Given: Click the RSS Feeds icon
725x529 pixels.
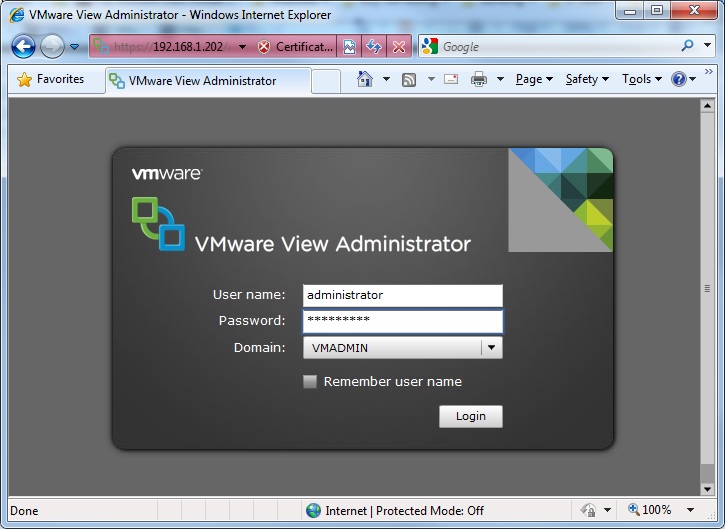Looking at the screenshot, I should pos(409,80).
